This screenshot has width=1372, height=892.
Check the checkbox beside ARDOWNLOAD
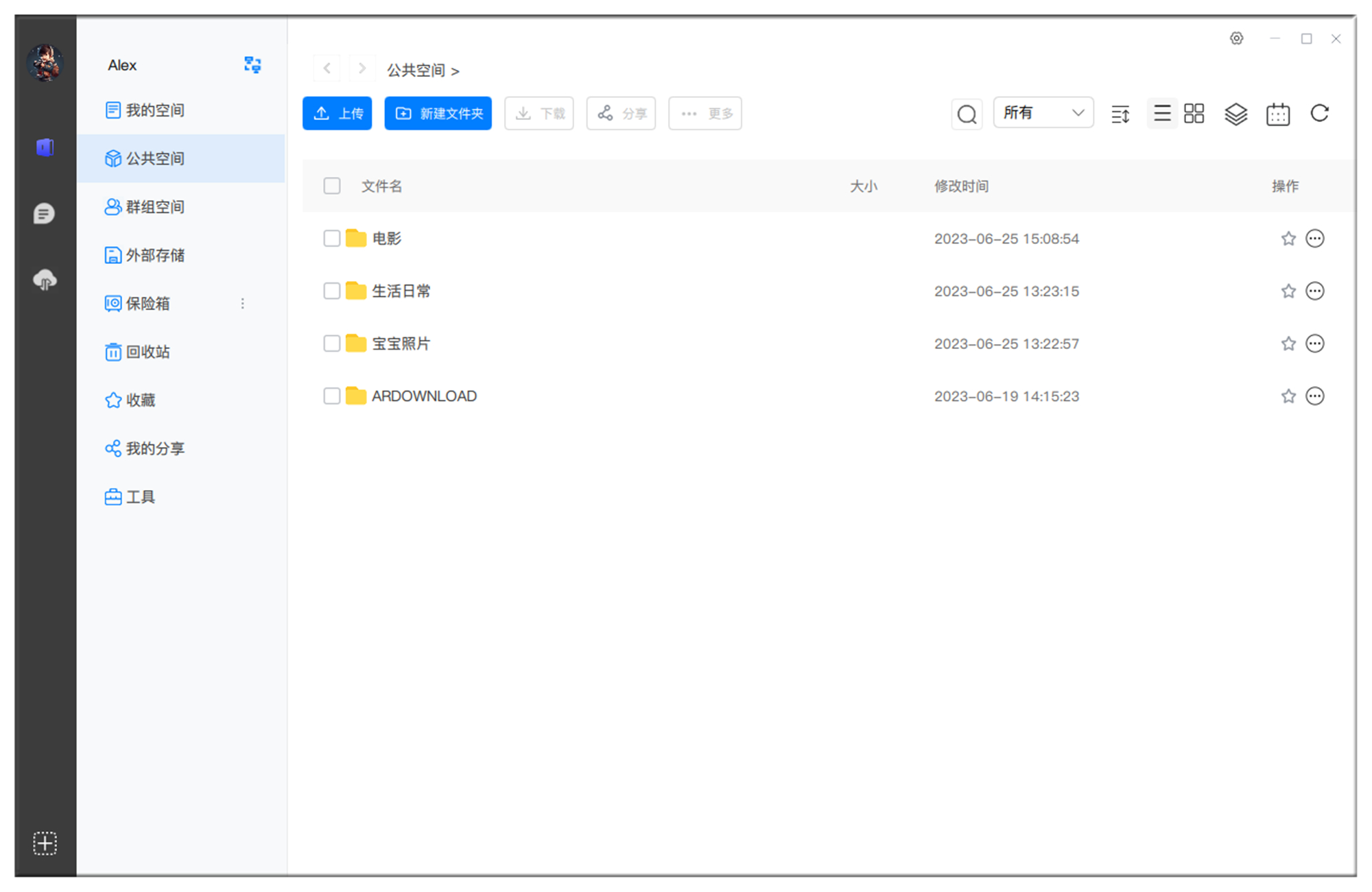(331, 396)
